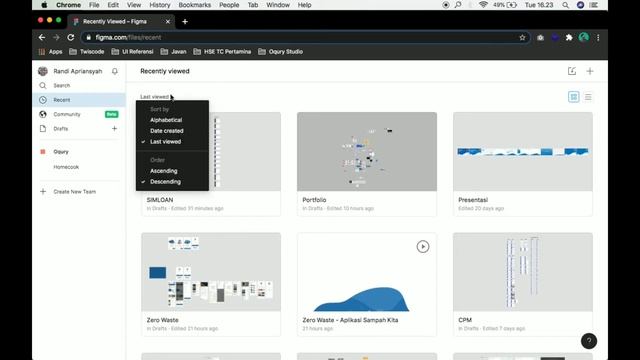
Task: Open Oqury Studio bookmarks folder
Action: click(280, 52)
